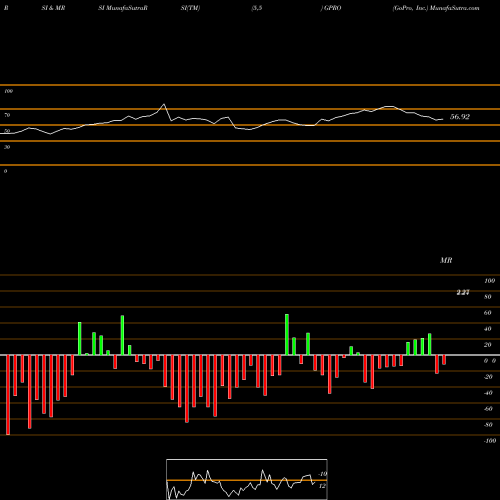The image size is (500, 500).
Task: Click the 'SI & MR' header text
Action: pyautogui.click(x=53, y=8)
